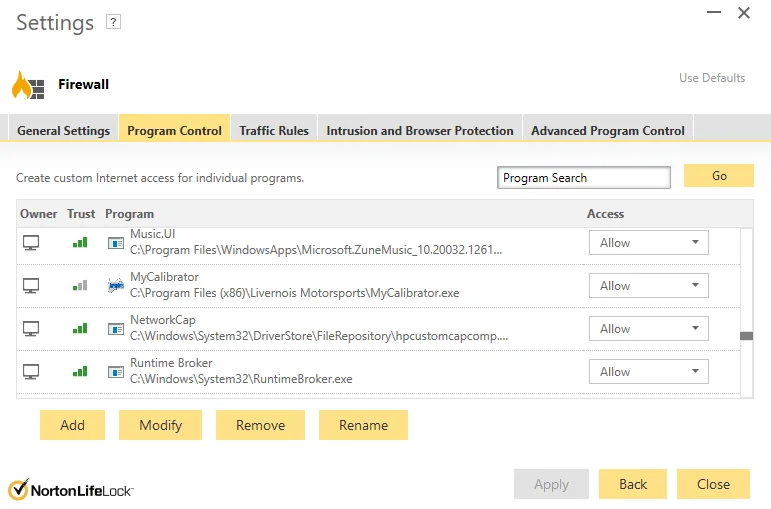The height and width of the screenshot is (509, 771).
Task: Click trust level bars for MyCalibrator
Action: pyautogui.click(x=80, y=285)
